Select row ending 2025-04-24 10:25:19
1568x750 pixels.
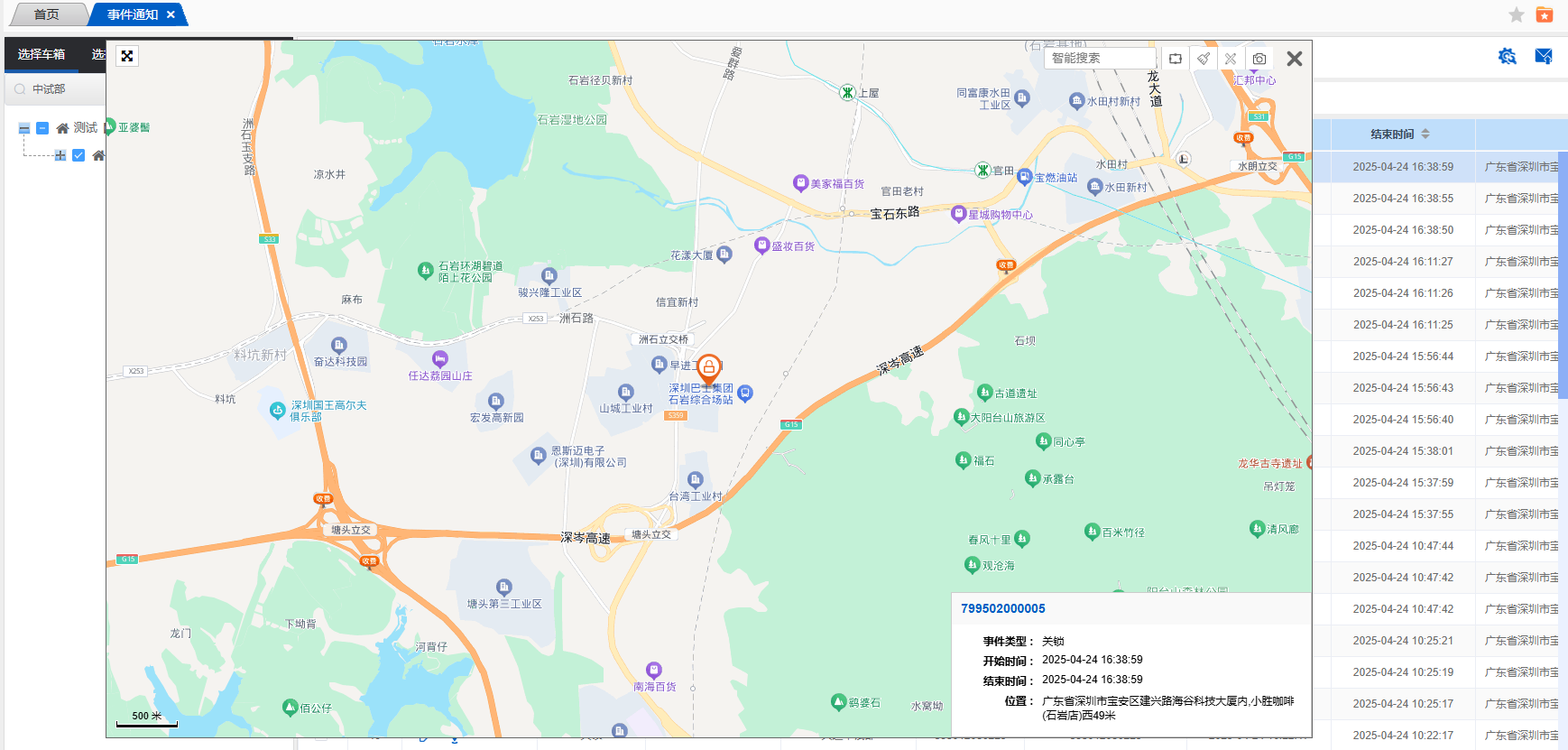1440,672
